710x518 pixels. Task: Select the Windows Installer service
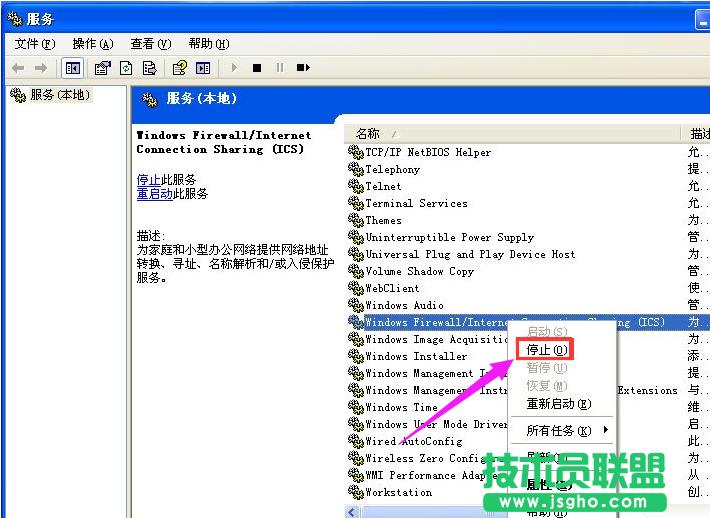416,356
